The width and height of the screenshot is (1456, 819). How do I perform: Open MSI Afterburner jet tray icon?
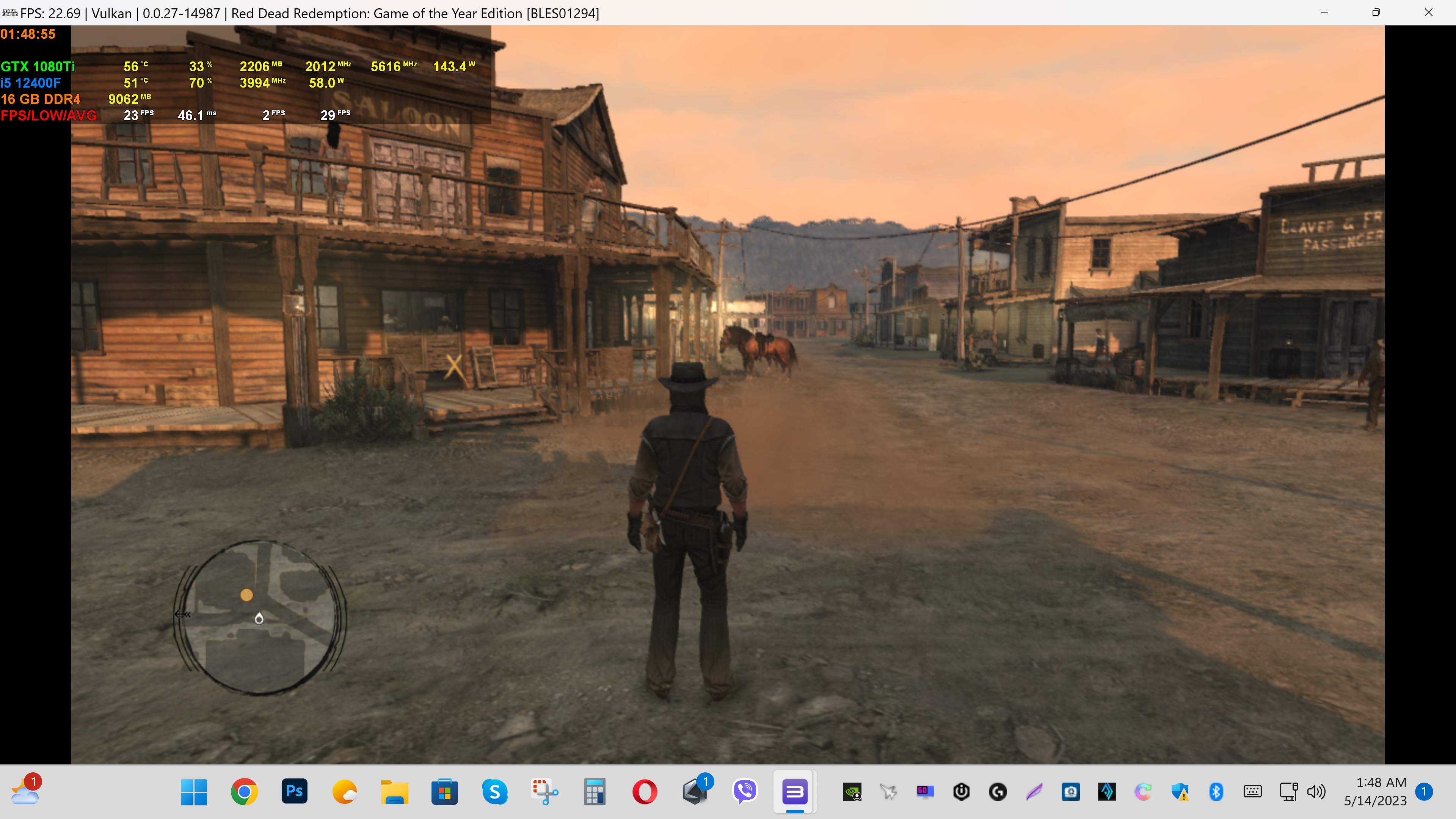pos(888,792)
